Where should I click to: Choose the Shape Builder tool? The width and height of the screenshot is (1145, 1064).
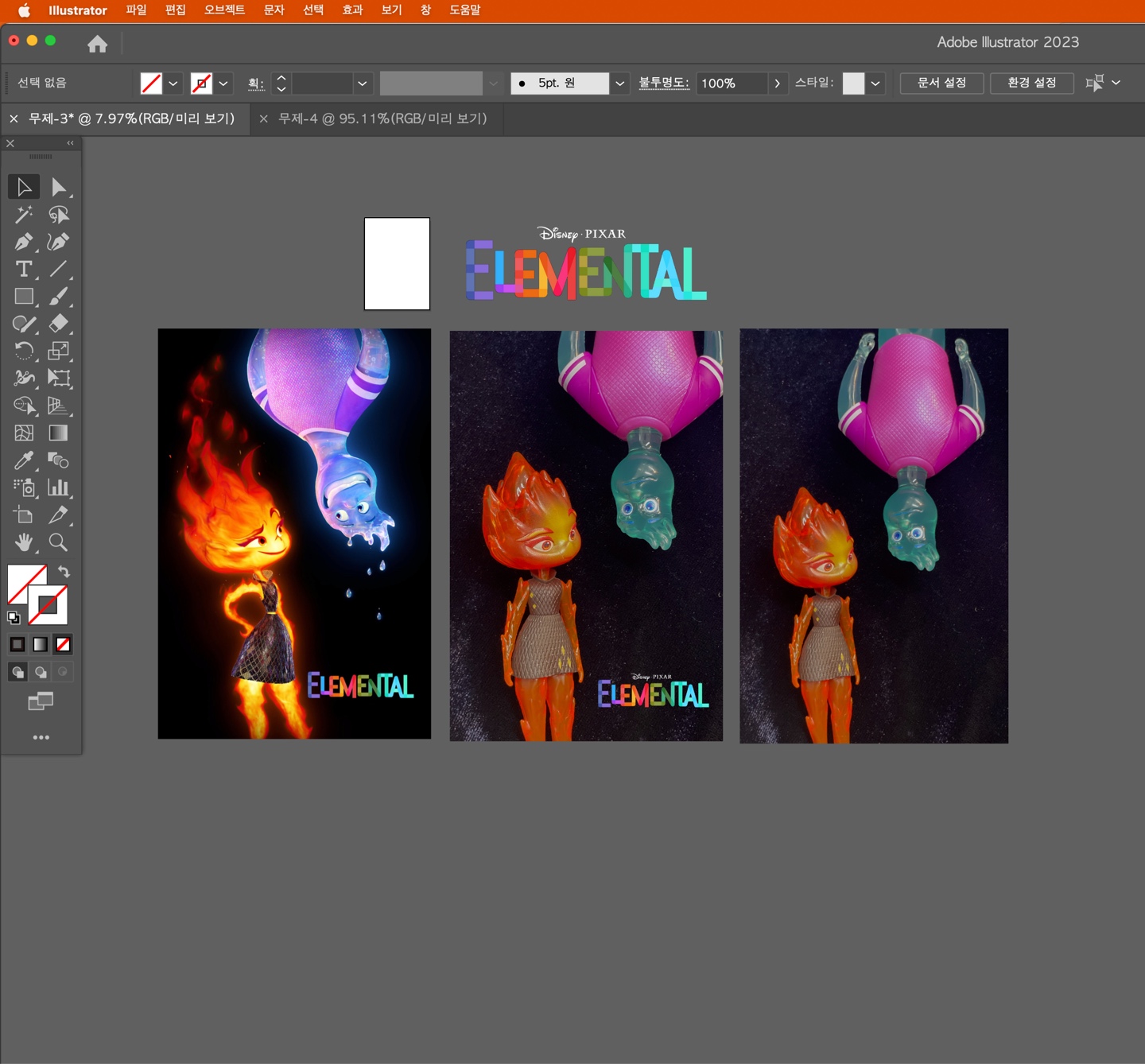pyautogui.click(x=24, y=406)
